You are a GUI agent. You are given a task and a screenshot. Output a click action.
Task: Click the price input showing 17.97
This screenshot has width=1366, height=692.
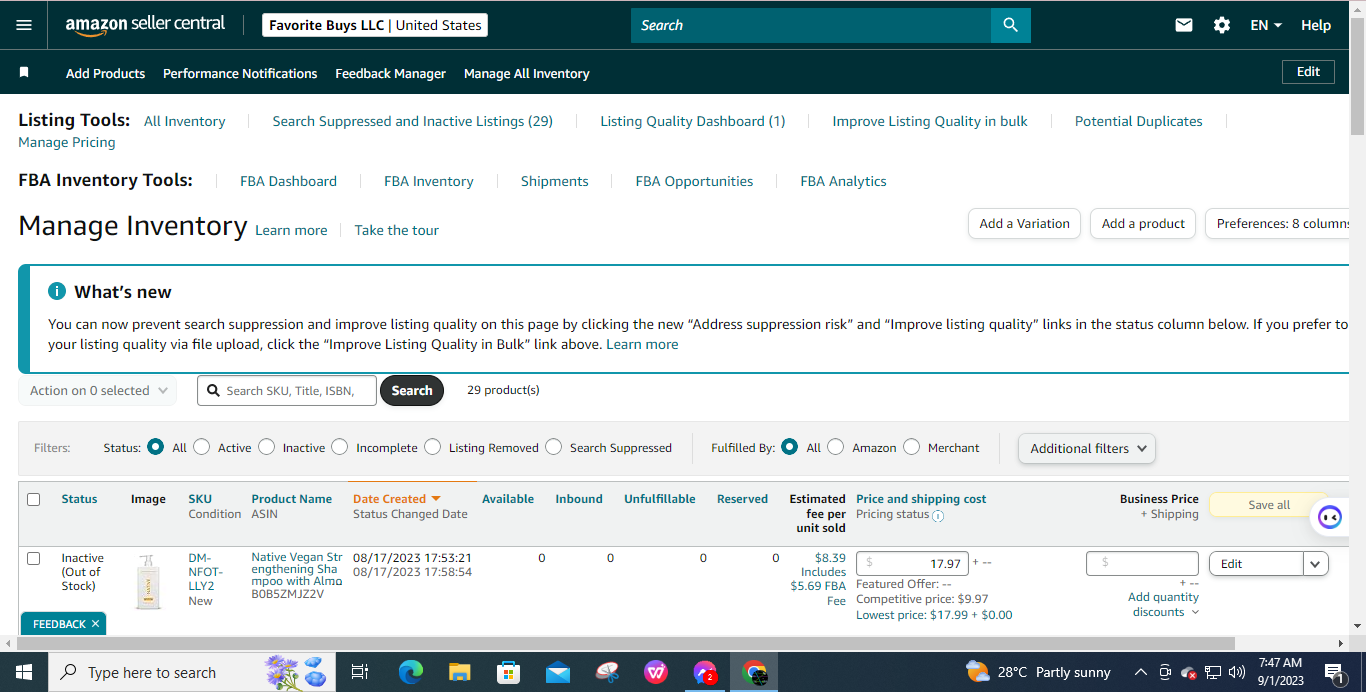coord(912,563)
